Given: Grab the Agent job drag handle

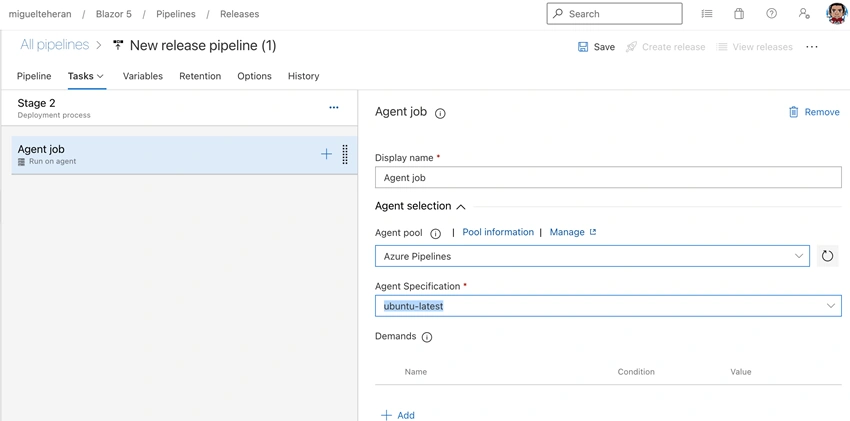Looking at the screenshot, I should 345,154.
